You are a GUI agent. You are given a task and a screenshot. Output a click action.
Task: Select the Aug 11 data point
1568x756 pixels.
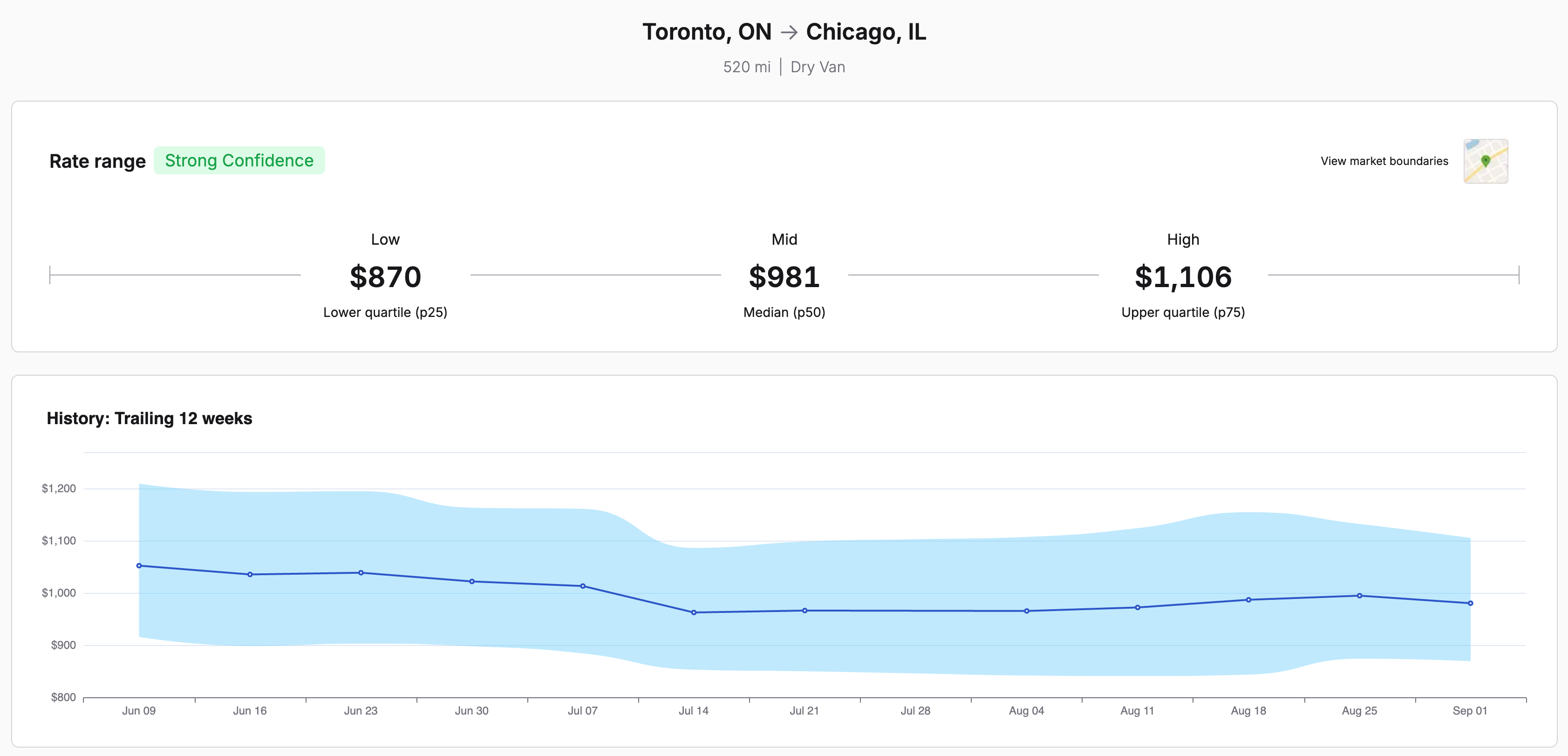tap(1137, 607)
